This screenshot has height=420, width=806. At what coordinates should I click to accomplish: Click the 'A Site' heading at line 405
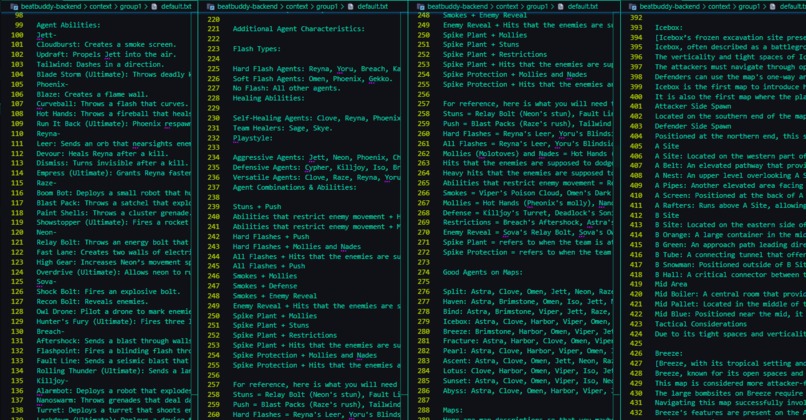pos(667,146)
